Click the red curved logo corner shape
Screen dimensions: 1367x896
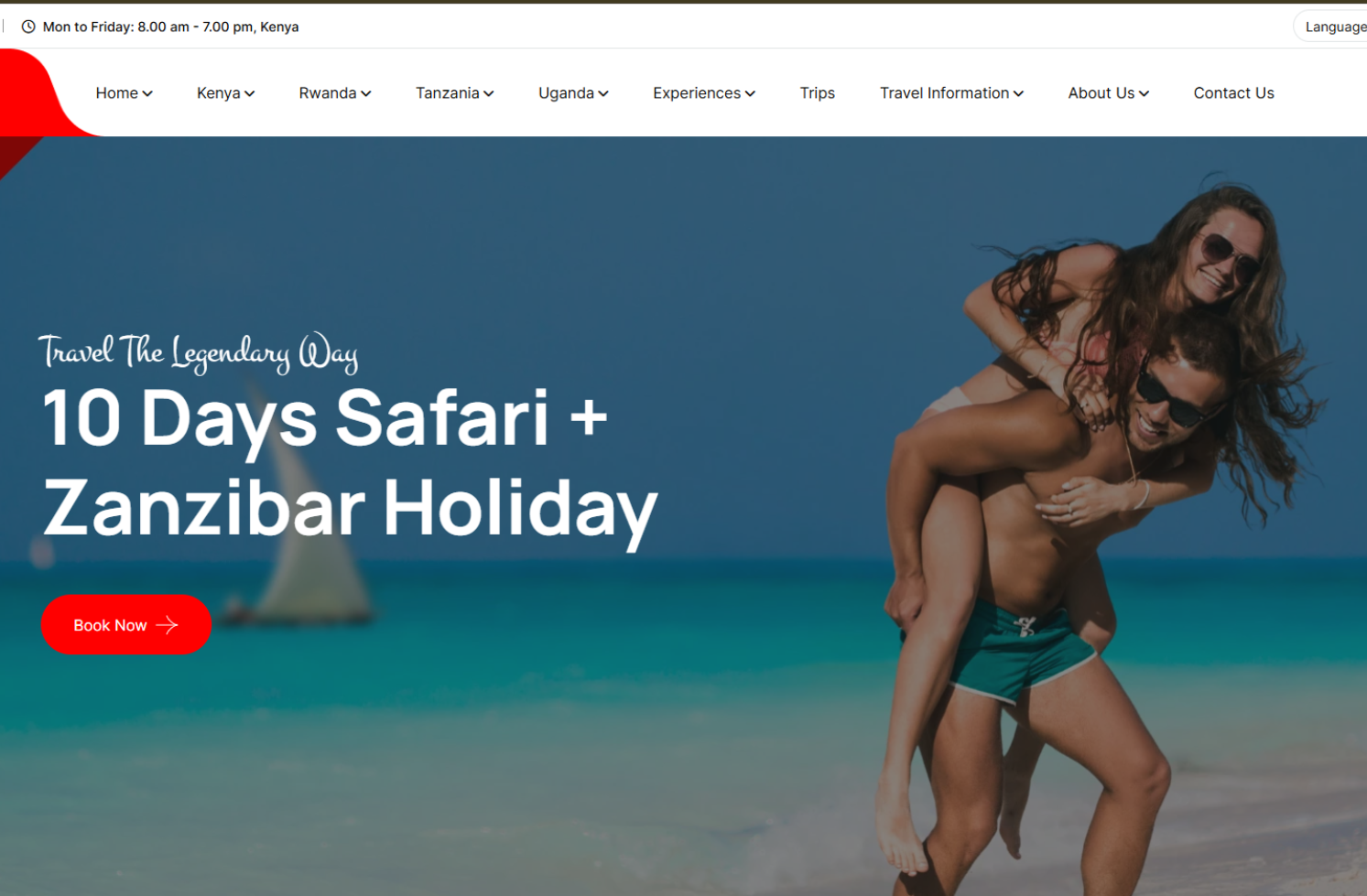[x=41, y=93]
